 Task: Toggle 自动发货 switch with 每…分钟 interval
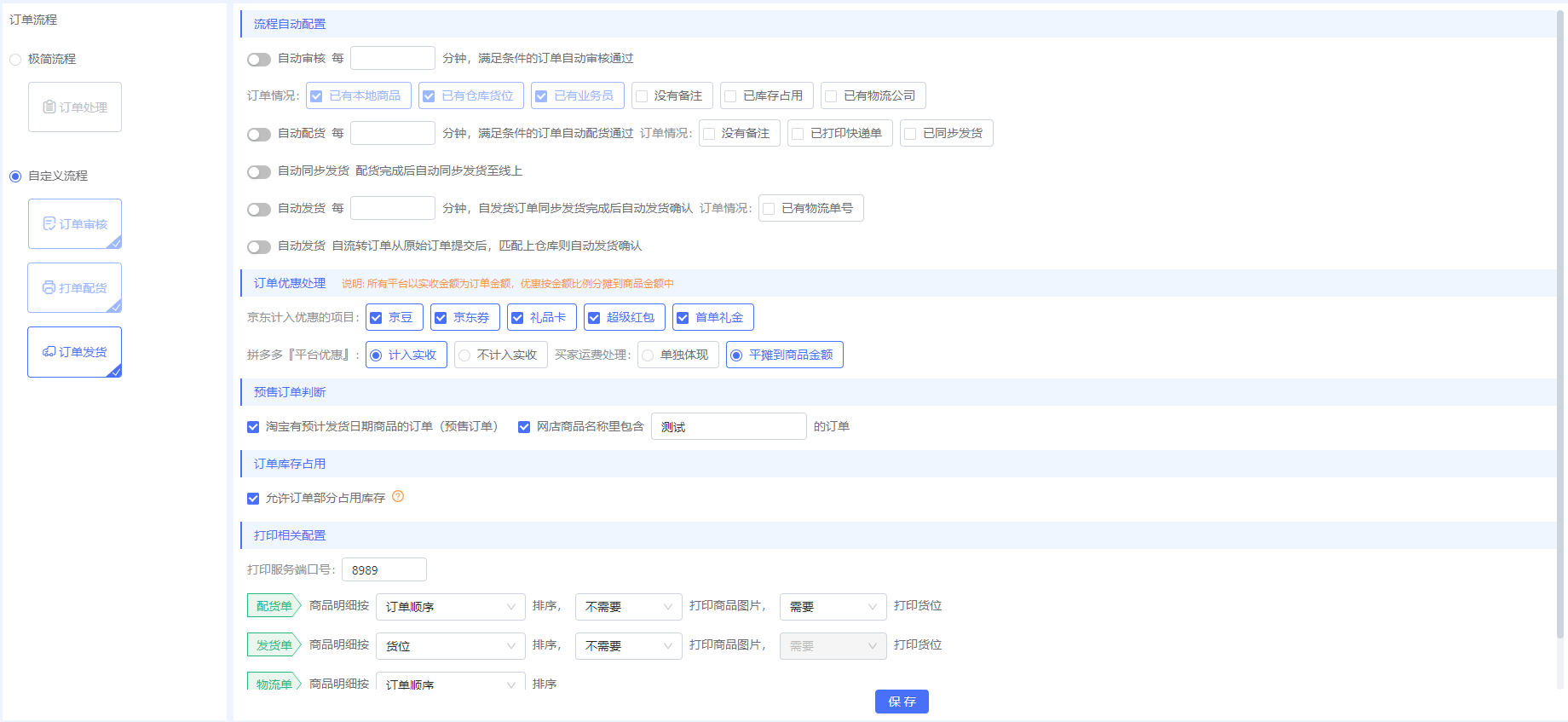click(x=259, y=209)
